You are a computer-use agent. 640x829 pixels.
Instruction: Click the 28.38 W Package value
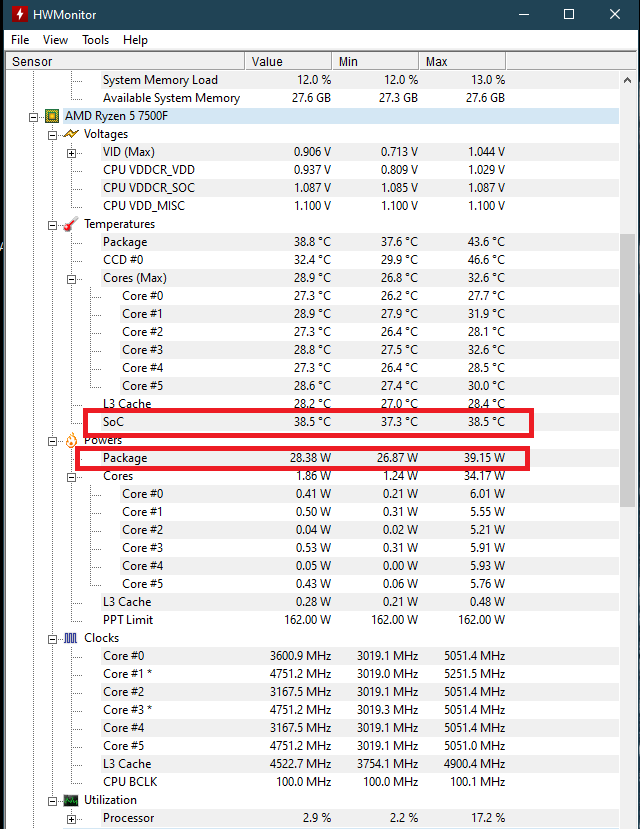coord(310,458)
